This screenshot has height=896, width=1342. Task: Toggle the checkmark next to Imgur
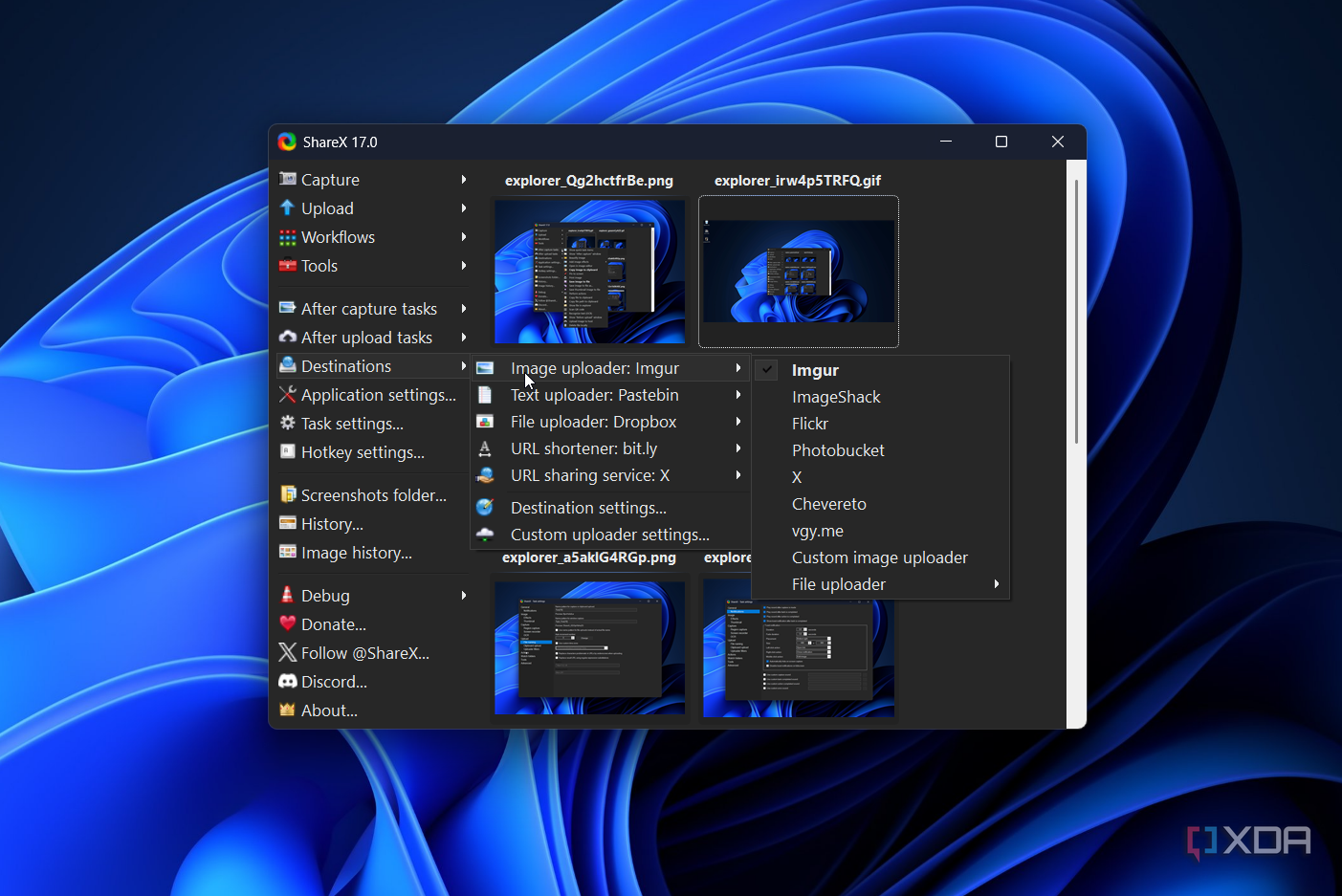tap(766, 370)
